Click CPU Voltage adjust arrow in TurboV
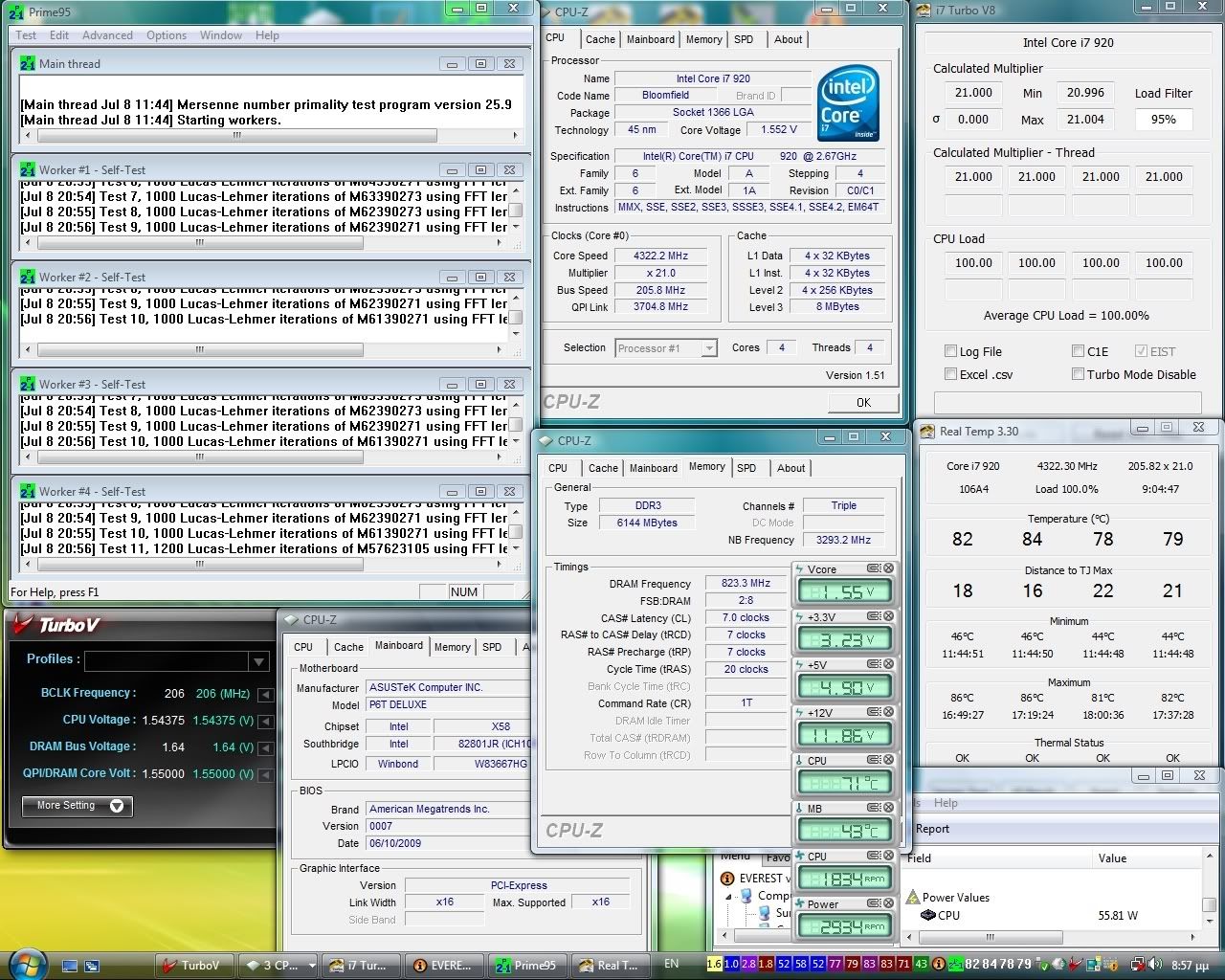Viewport: 1225px width, 980px height. [x=265, y=722]
